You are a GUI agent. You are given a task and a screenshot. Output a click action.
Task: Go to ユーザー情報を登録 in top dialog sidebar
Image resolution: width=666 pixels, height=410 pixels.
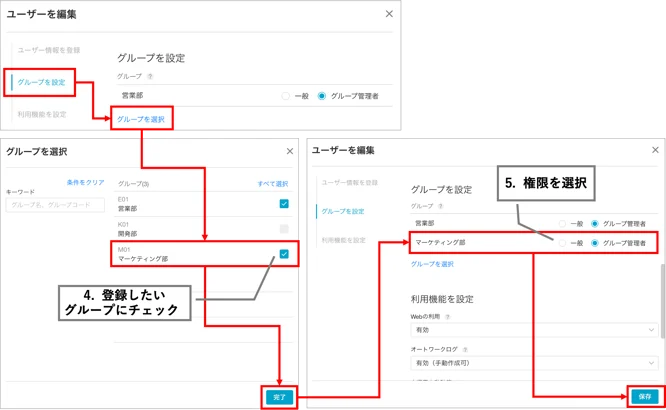49,50
